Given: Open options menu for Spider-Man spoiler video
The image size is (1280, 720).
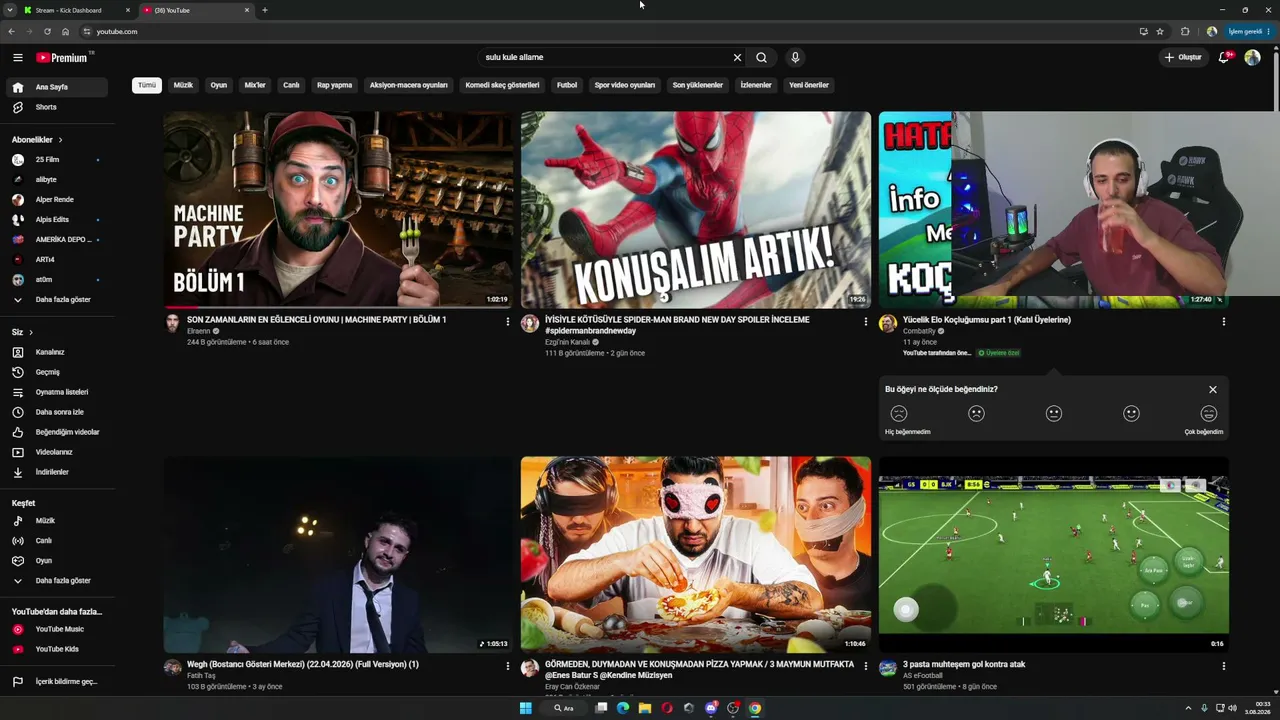Looking at the screenshot, I should tap(866, 322).
